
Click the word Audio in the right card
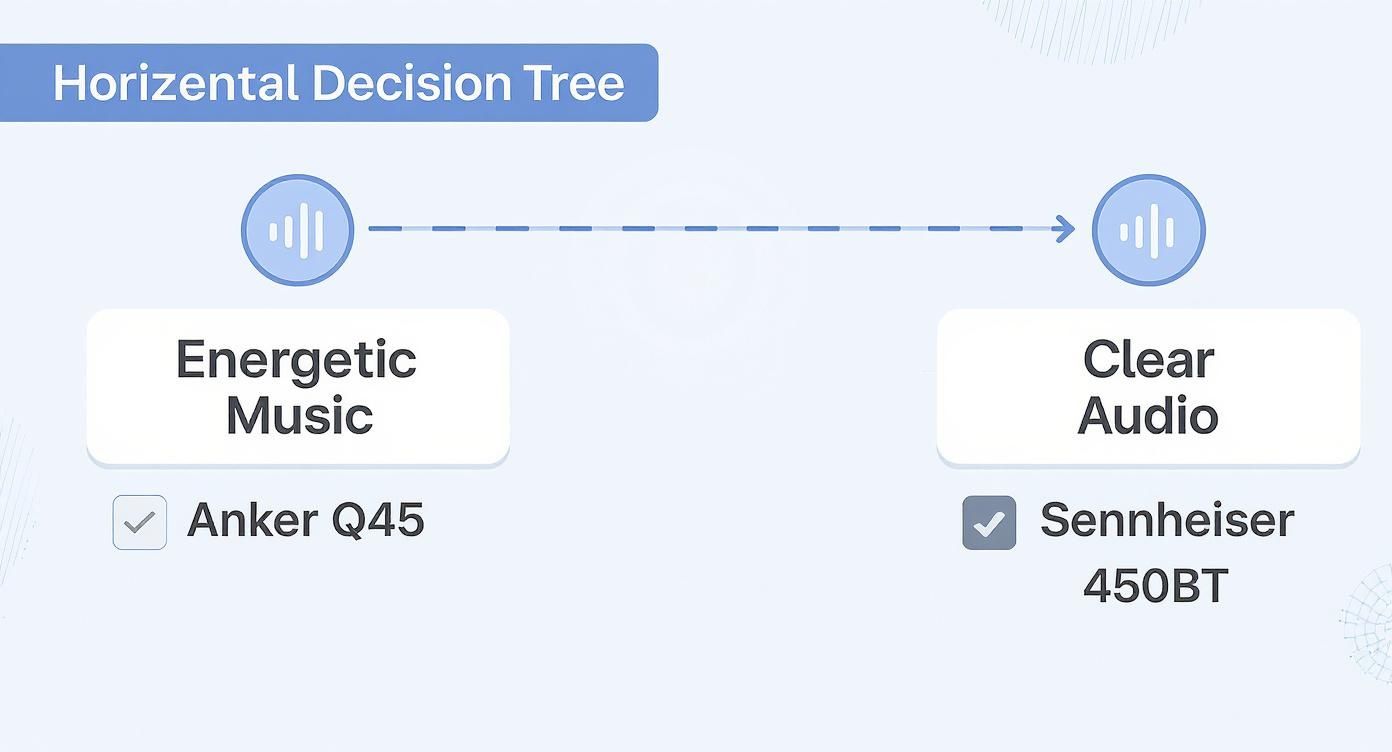coord(1148,415)
